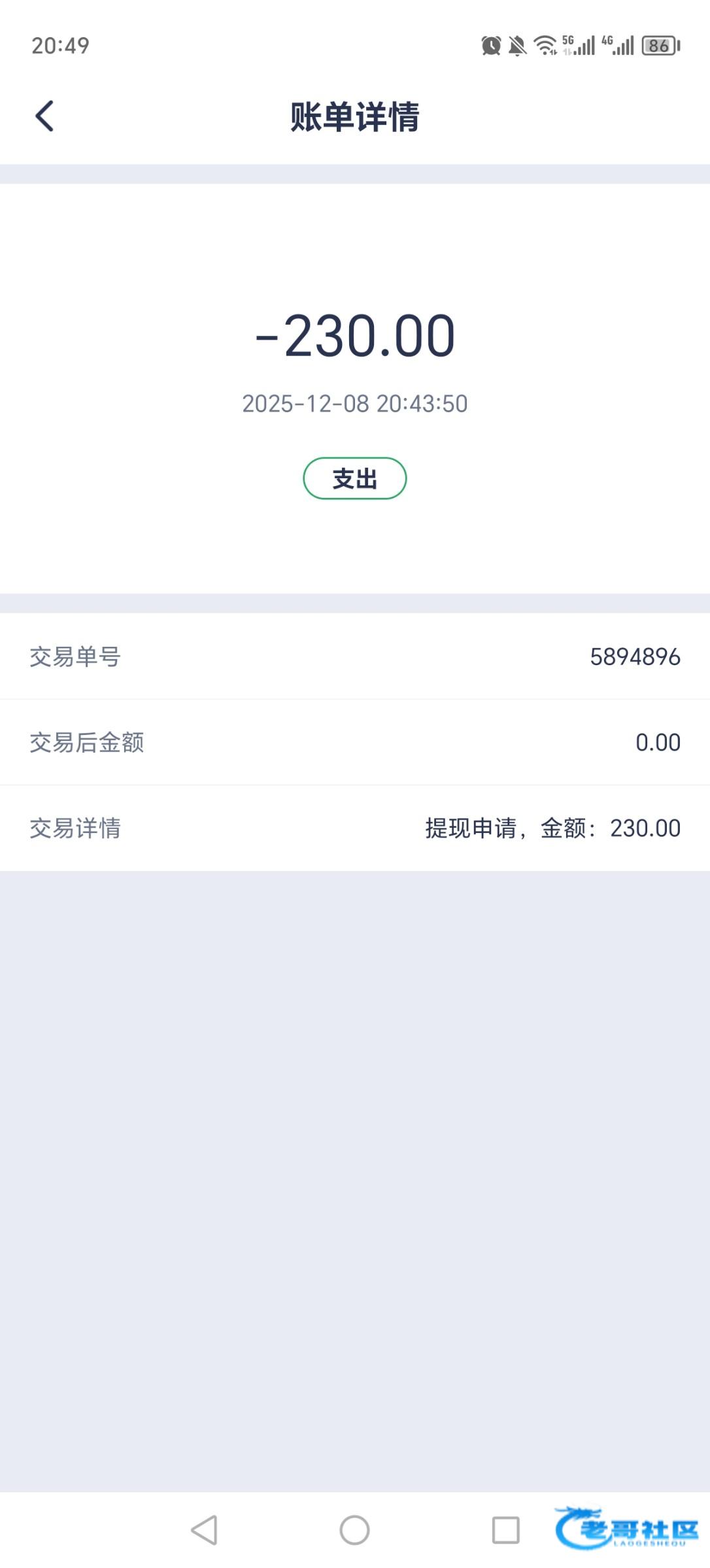
Task: Tap the 交易详情 row label
Action: (x=75, y=828)
